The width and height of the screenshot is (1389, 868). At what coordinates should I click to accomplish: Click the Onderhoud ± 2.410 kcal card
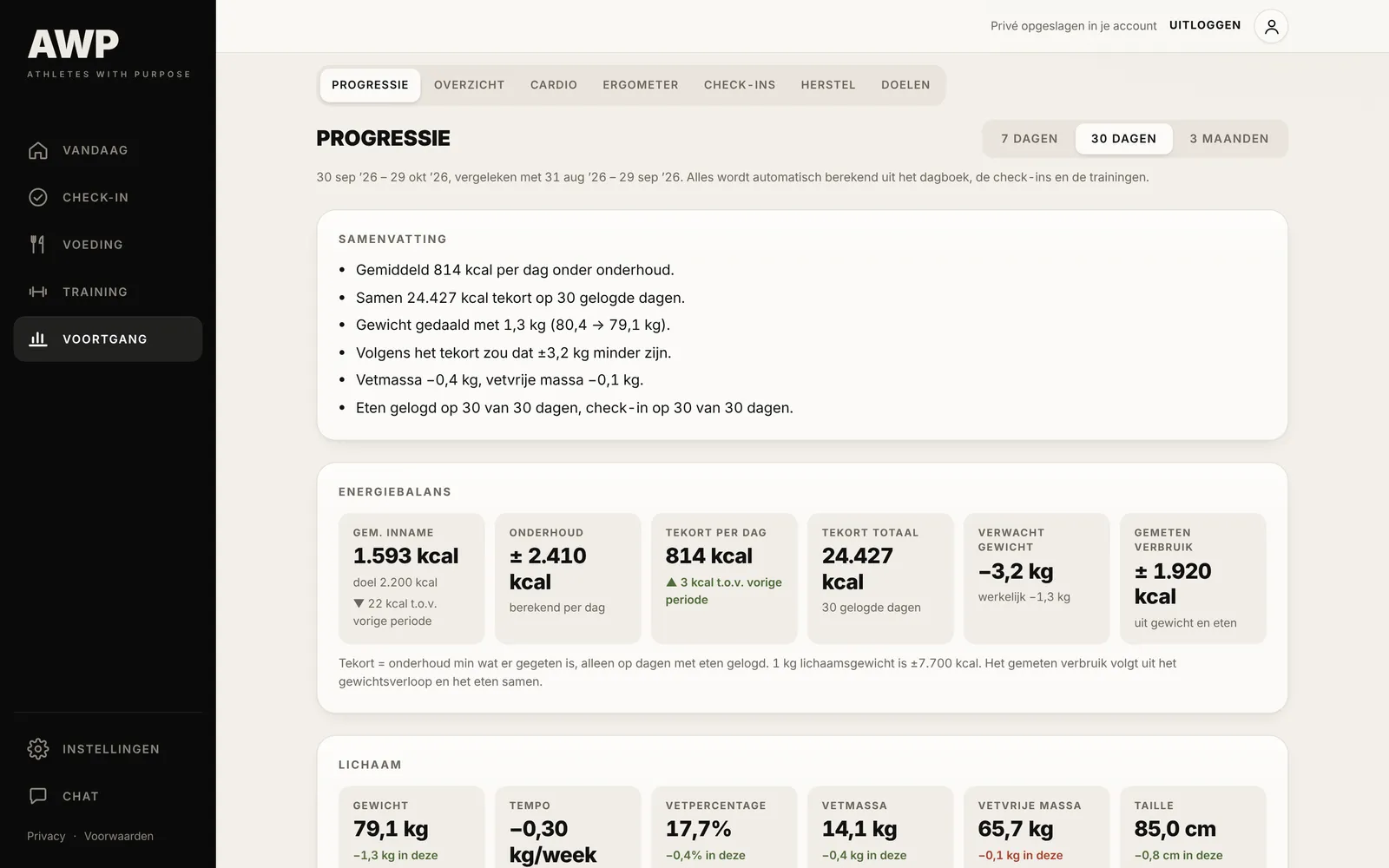(x=568, y=578)
